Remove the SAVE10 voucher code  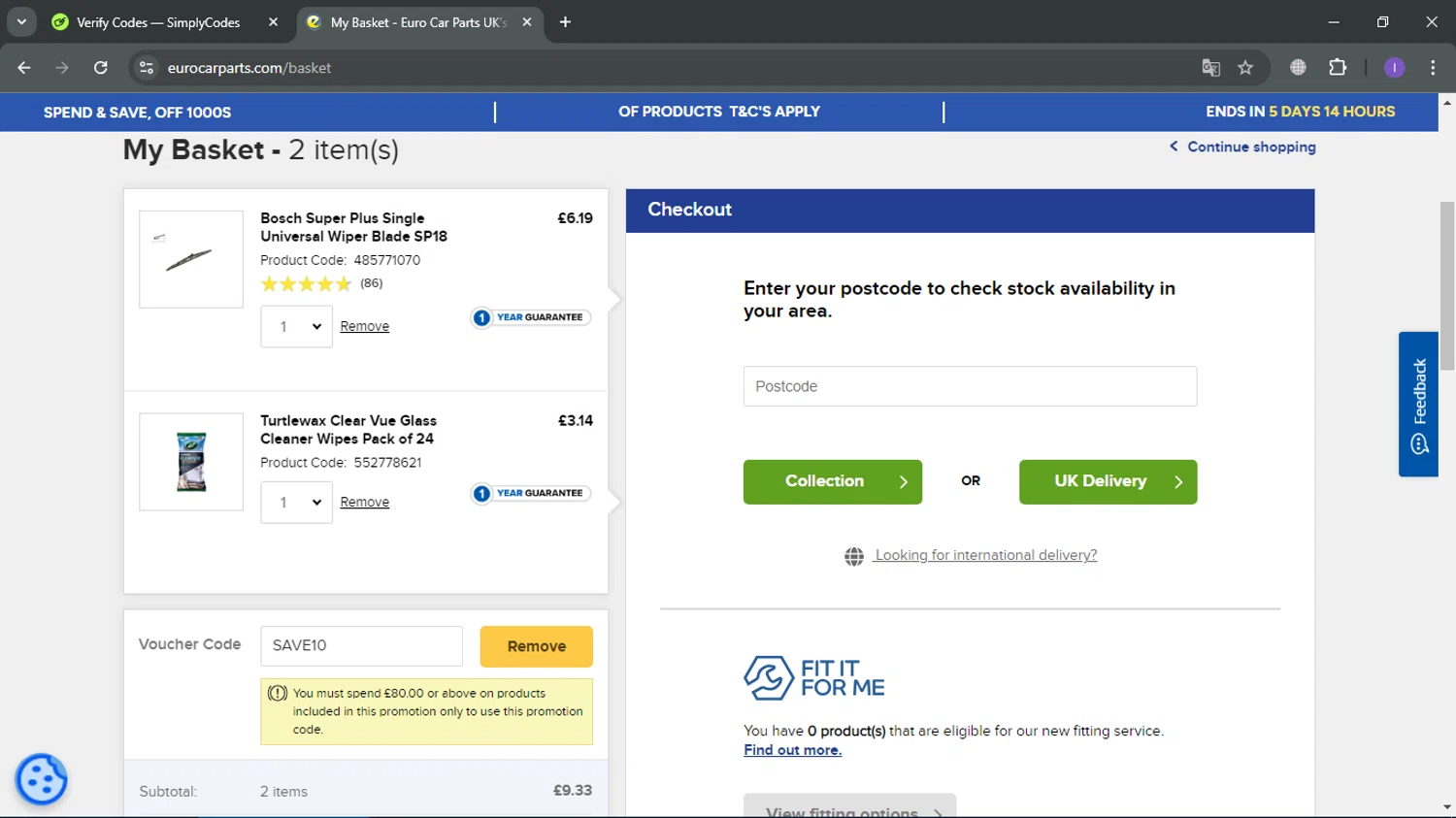pos(536,646)
